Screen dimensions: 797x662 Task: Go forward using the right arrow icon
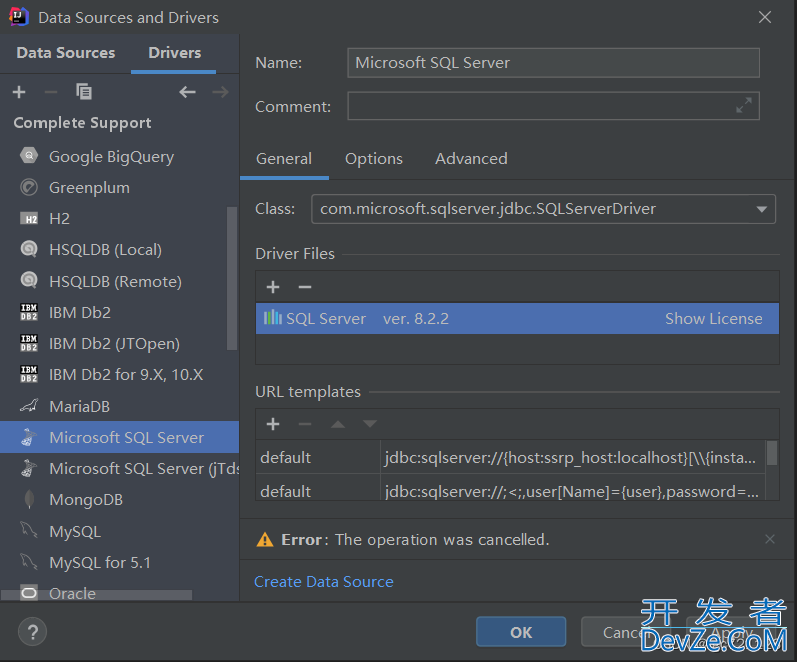point(220,92)
